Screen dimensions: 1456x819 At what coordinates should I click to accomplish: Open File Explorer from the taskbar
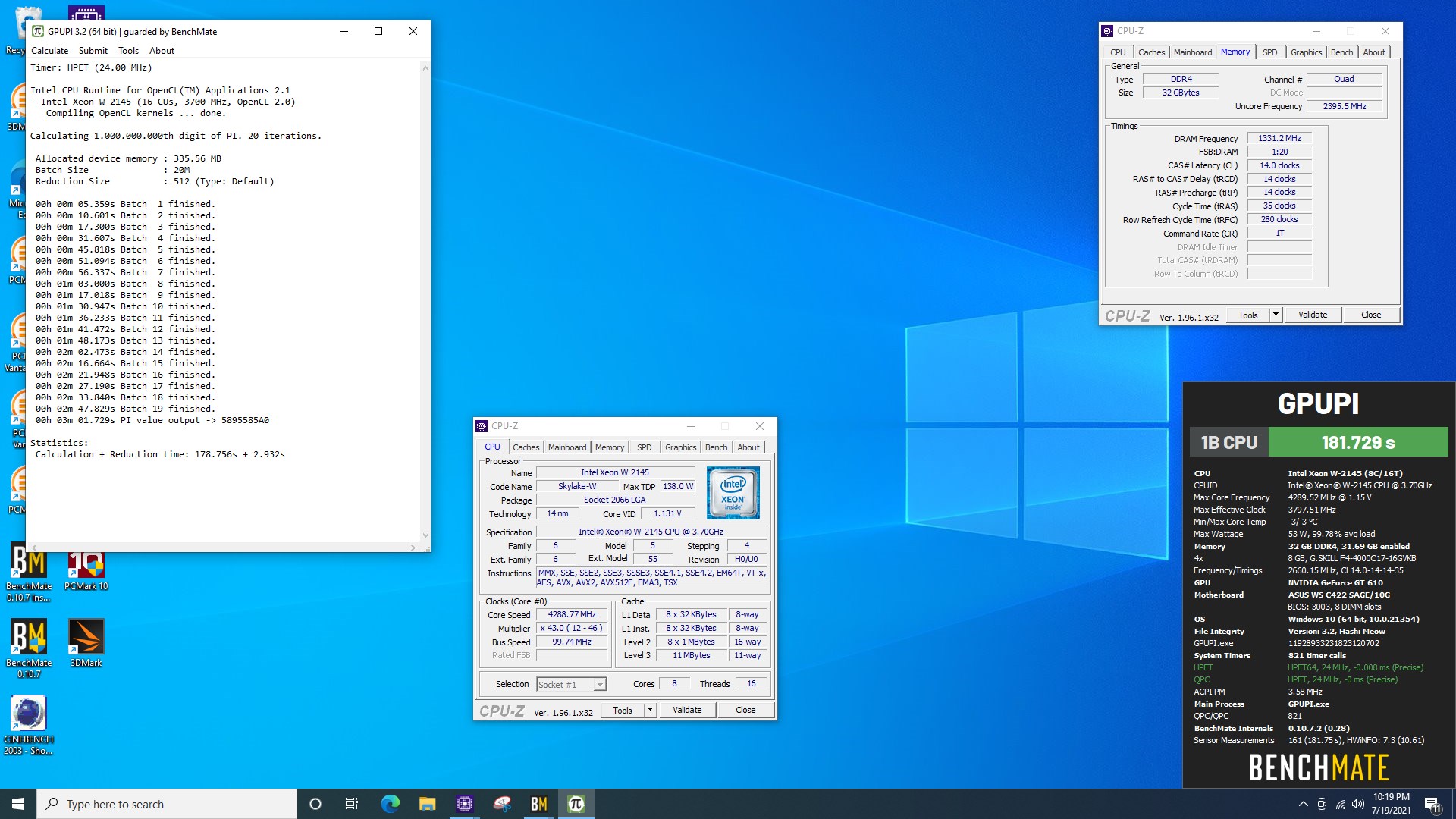click(x=427, y=804)
